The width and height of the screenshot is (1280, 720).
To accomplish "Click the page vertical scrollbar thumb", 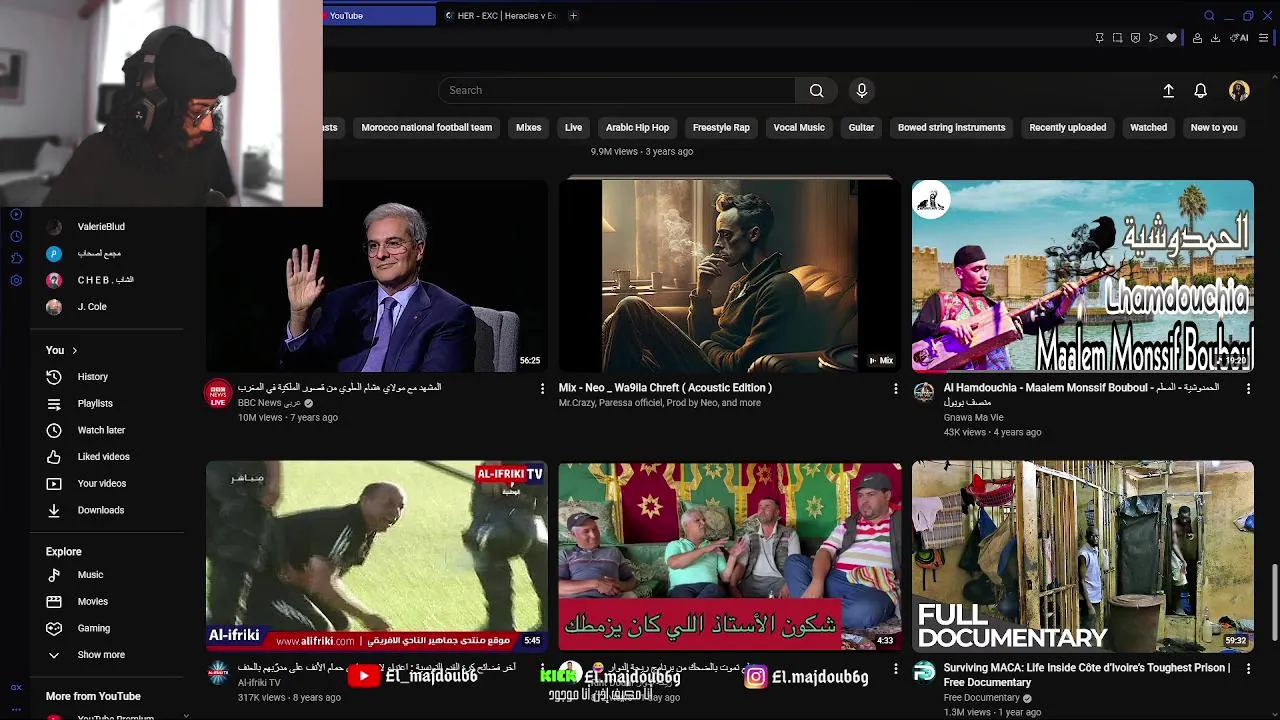I will 1274,602.
